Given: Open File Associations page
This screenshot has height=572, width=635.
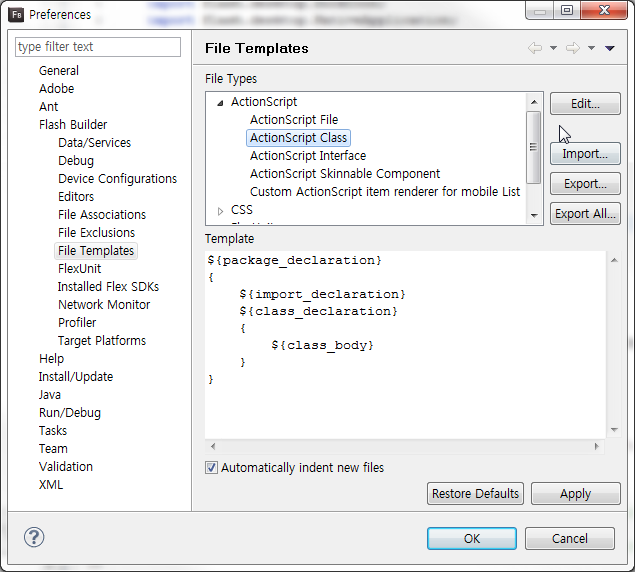Looking at the screenshot, I should point(102,214).
